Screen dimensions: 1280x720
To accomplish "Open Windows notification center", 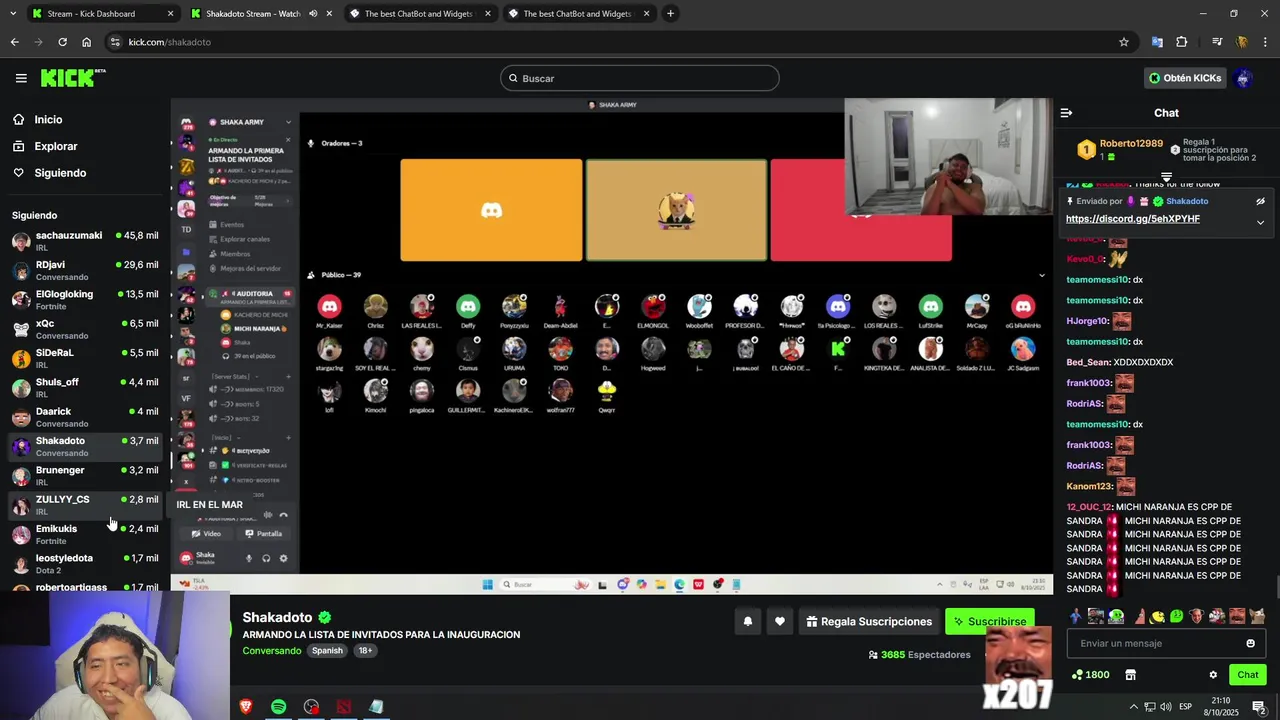I will 1259,707.
